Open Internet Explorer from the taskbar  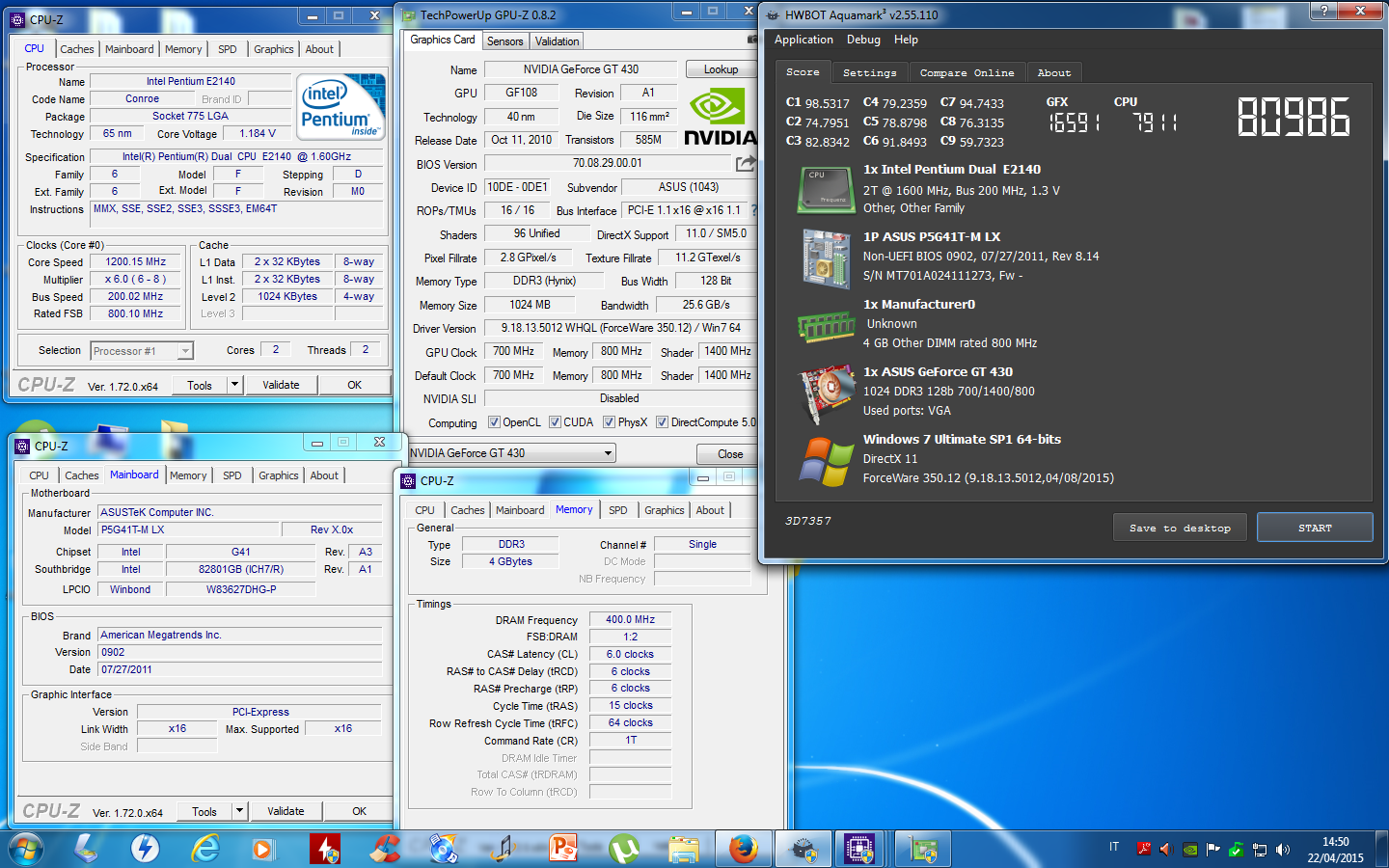205,849
